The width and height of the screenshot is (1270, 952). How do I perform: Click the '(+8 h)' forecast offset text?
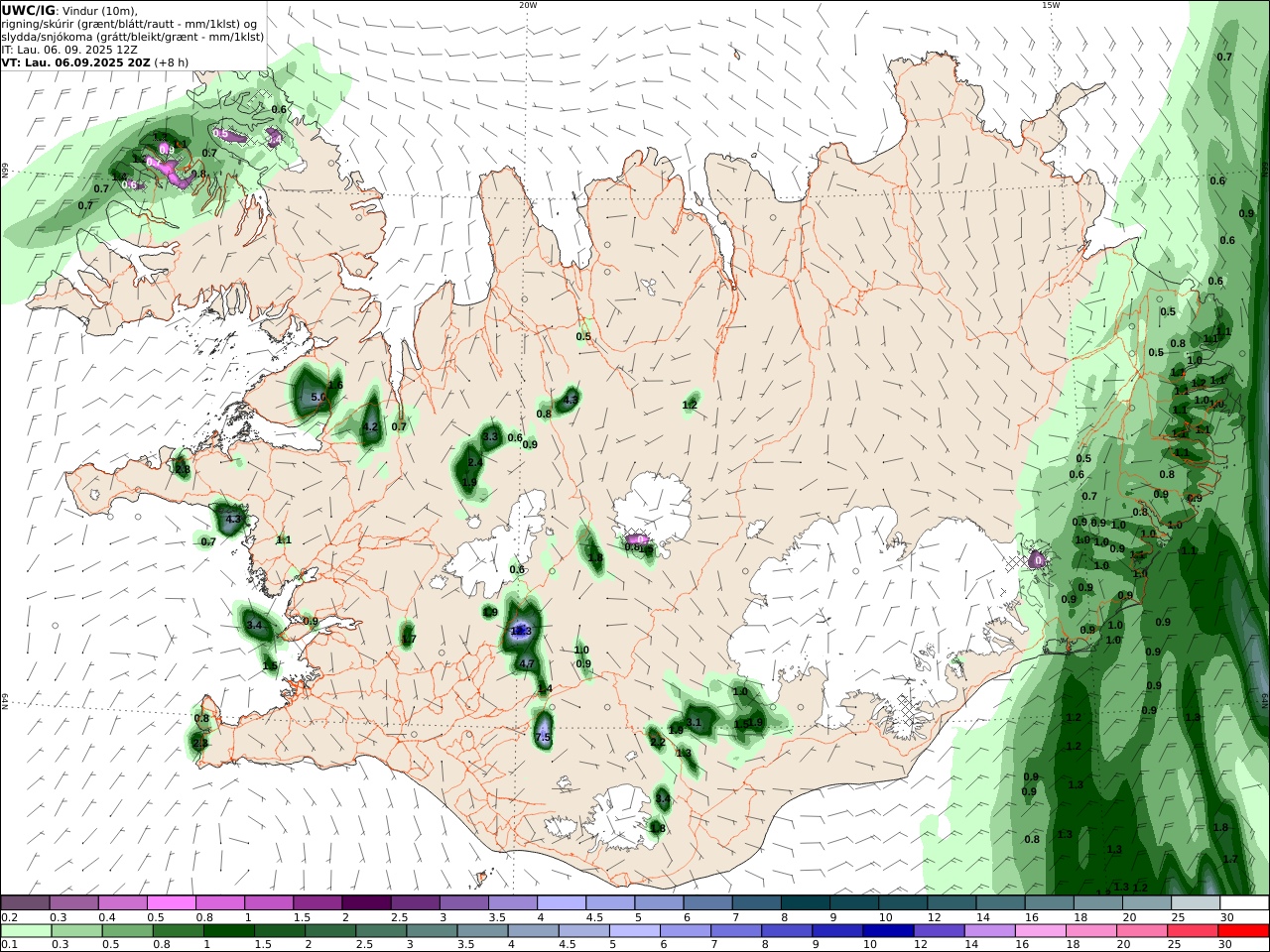click(x=171, y=61)
